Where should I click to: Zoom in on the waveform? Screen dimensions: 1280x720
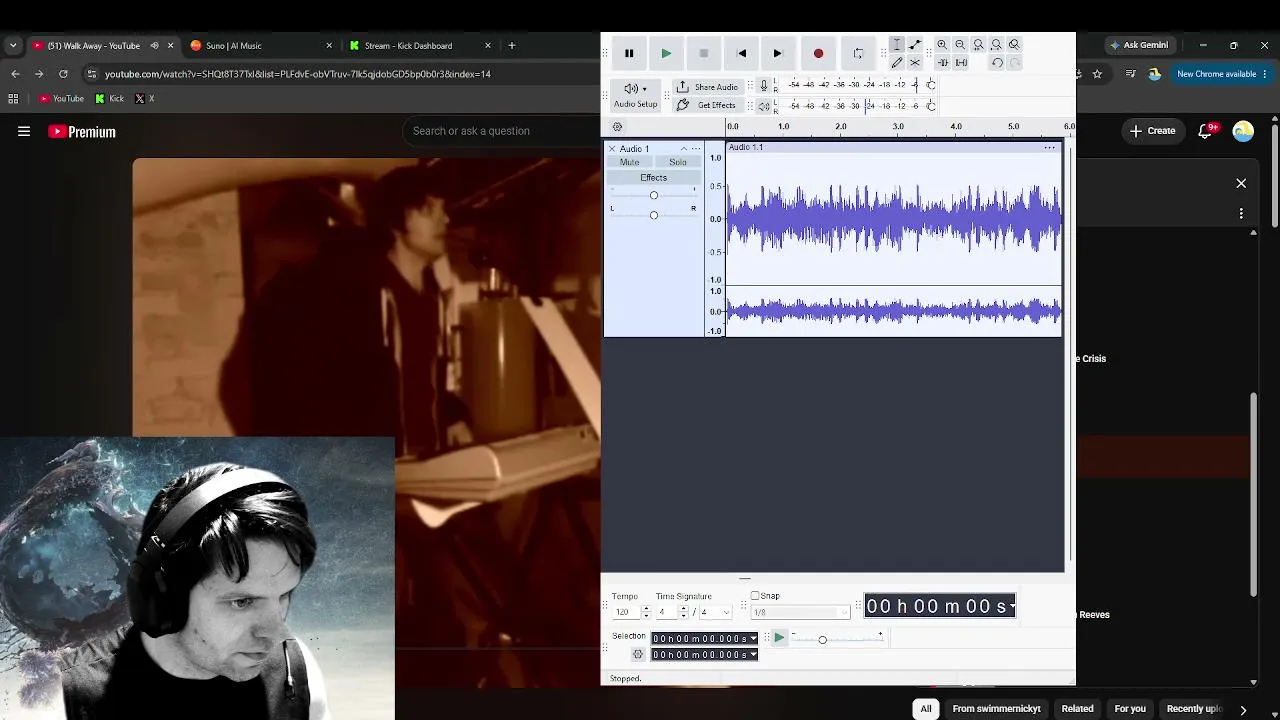[942, 44]
